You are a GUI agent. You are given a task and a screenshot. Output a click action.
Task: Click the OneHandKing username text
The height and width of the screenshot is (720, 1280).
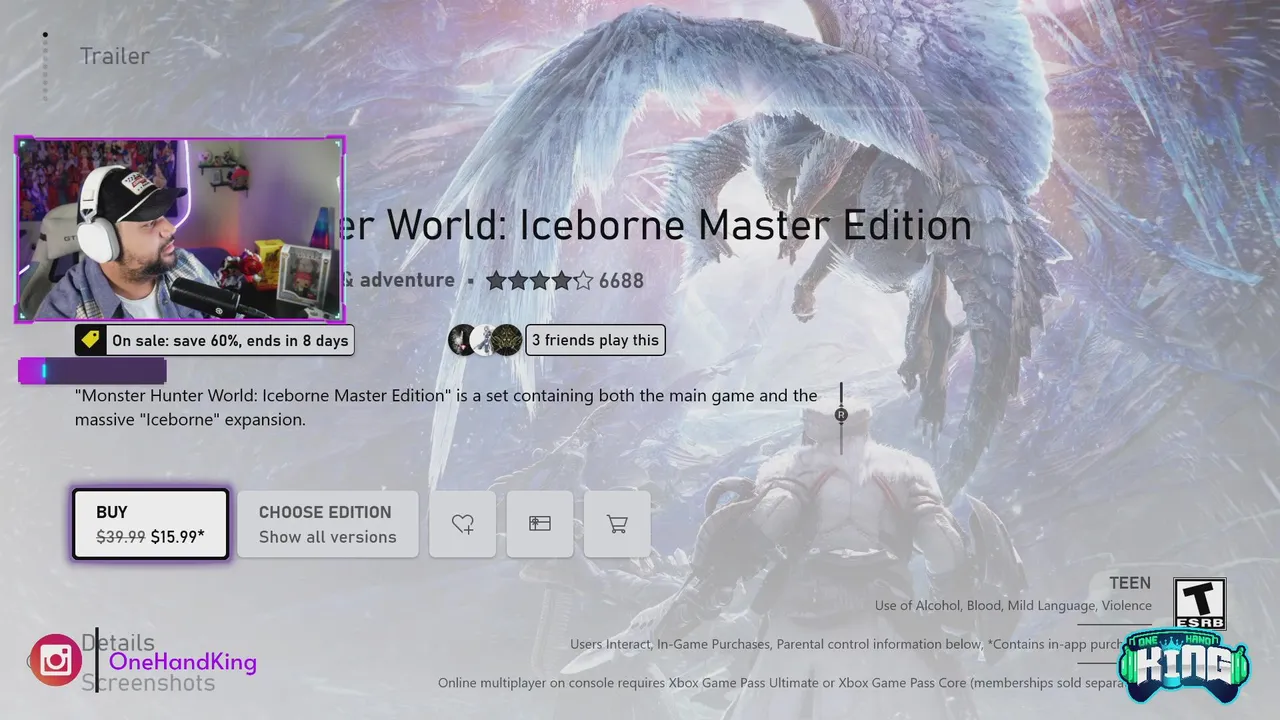tap(183, 662)
